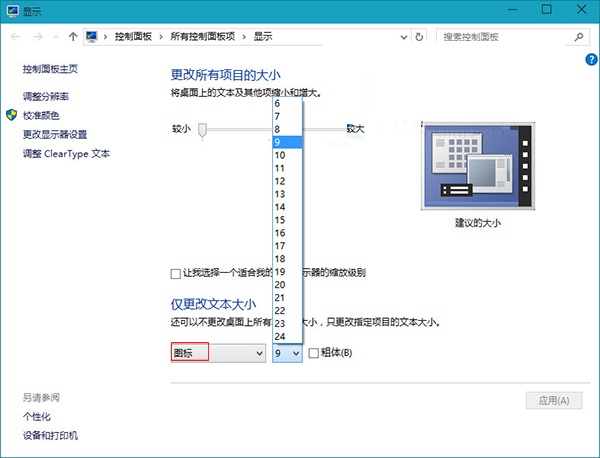
Task: Select font size 12 from list
Action: coord(280,181)
